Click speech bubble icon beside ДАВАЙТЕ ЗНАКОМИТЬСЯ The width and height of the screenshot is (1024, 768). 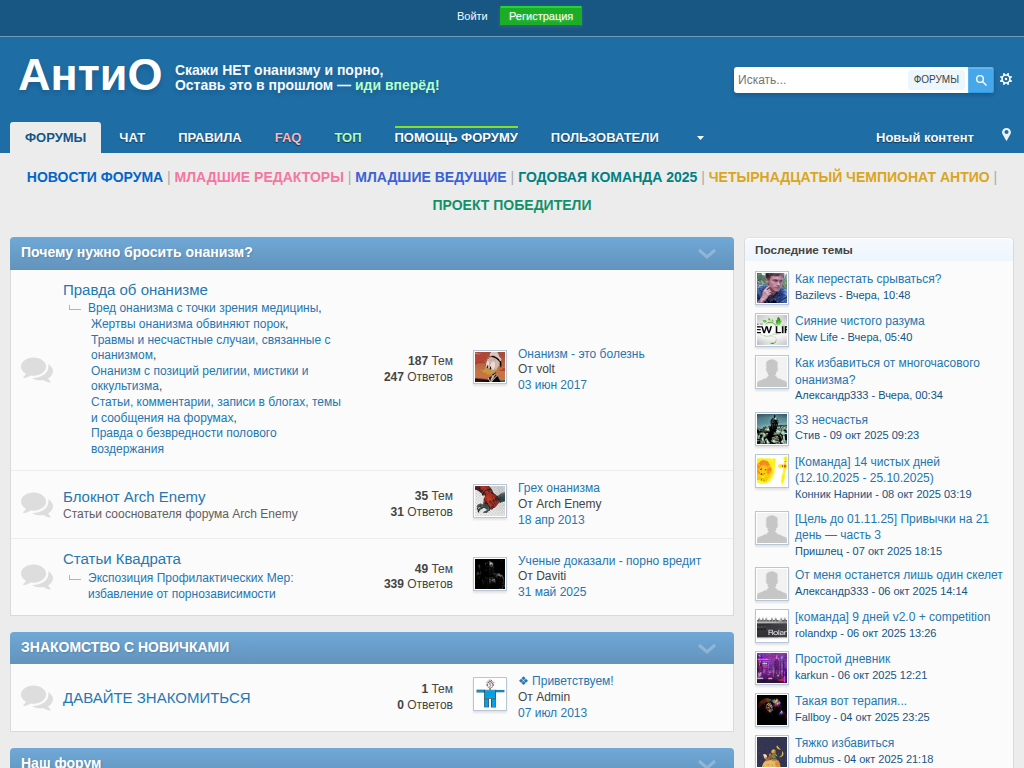click(x=37, y=697)
